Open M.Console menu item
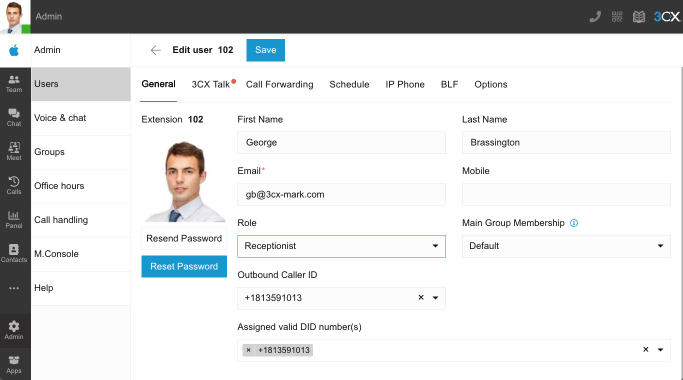Viewport: 683px width, 380px height. point(81,254)
